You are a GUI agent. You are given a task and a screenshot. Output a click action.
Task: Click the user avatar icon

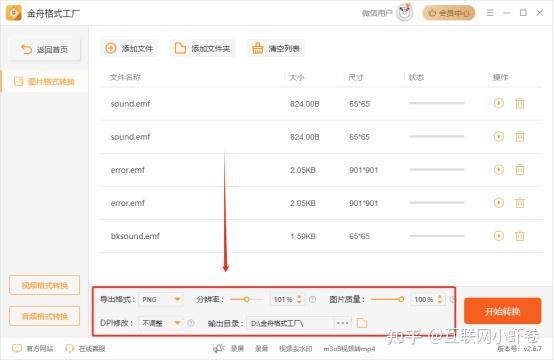[405, 13]
